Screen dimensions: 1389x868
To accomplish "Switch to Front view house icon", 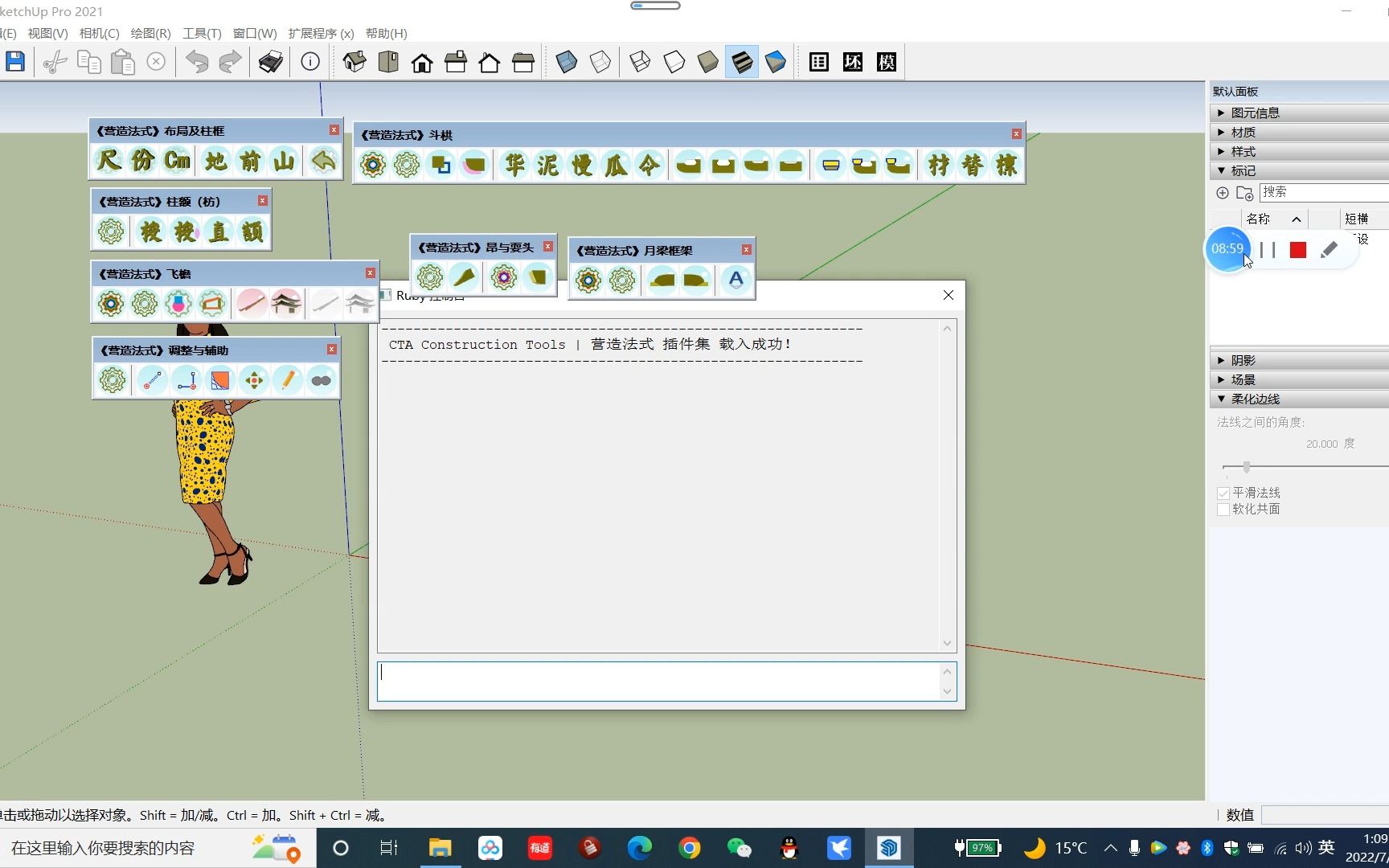I will point(422,62).
